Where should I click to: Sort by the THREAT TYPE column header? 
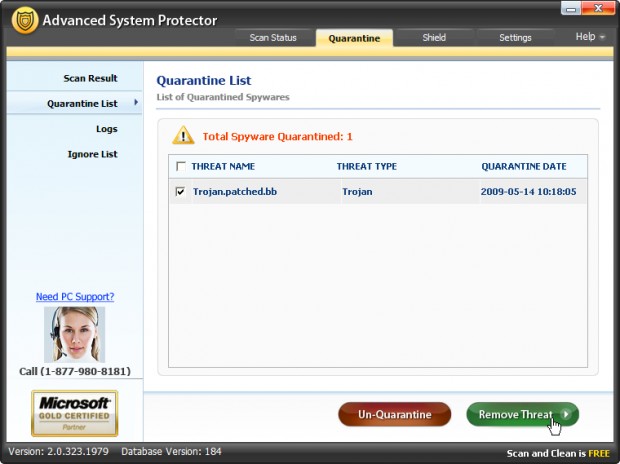(367, 167)
